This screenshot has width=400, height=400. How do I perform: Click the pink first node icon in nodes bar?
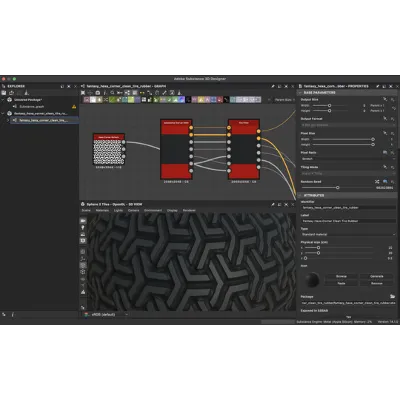pyautogui.click(x=86, y=100)
